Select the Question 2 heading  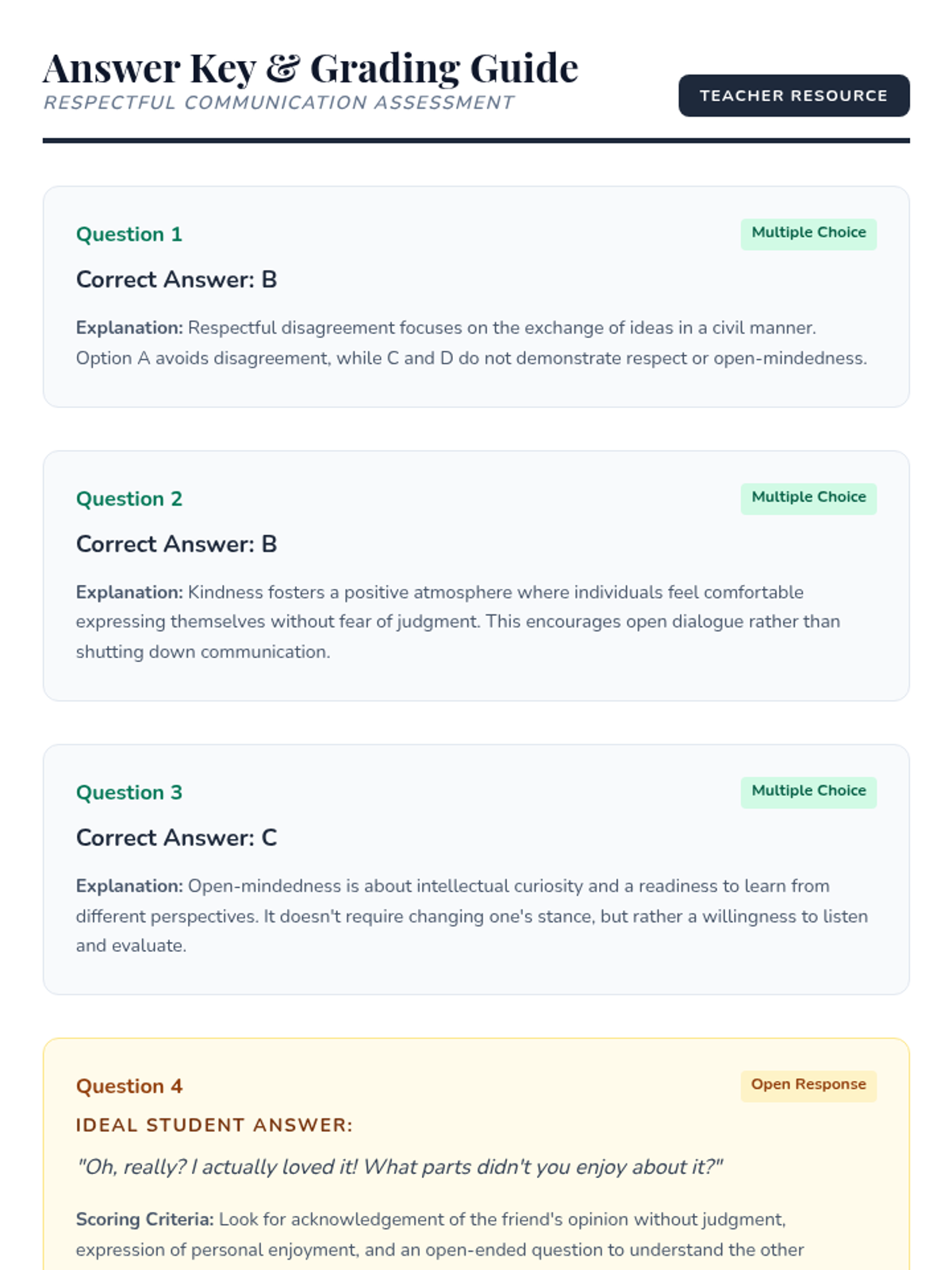pos(129,498)
